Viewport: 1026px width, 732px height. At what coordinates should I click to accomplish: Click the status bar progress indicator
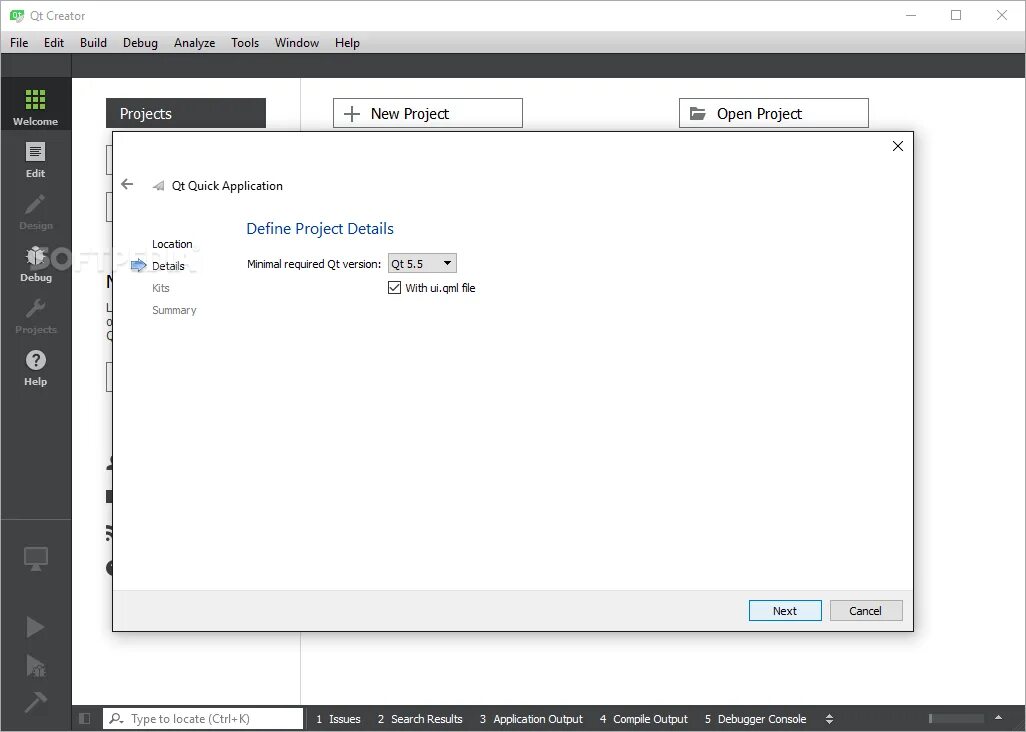pyautogui.click(x=956, y=718)
